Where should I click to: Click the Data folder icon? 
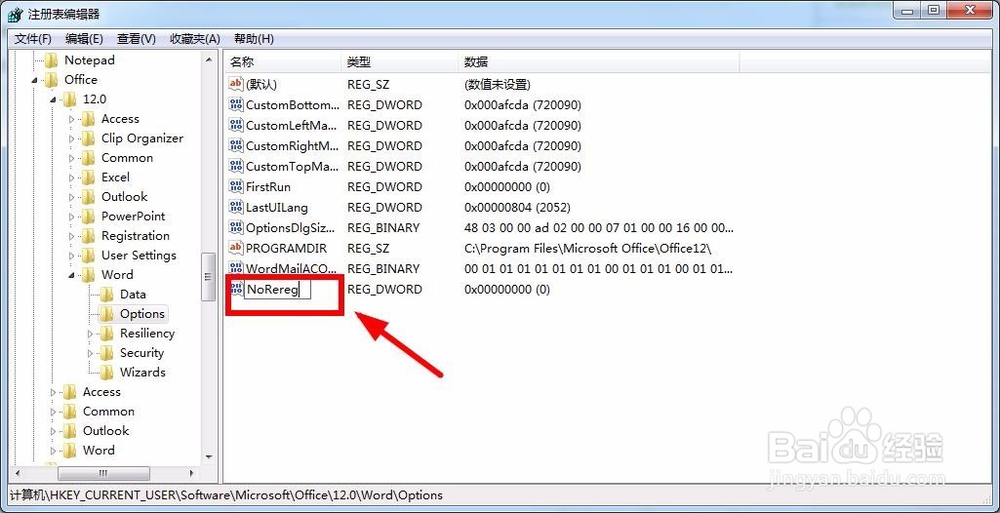click(107, 295)
